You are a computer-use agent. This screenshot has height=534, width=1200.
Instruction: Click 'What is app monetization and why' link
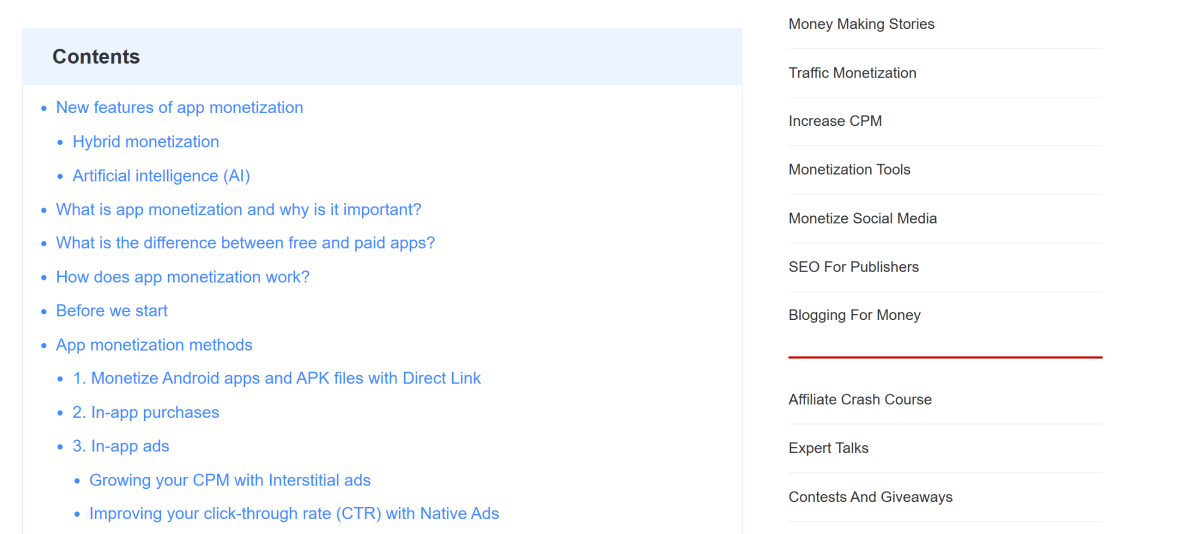238,210
